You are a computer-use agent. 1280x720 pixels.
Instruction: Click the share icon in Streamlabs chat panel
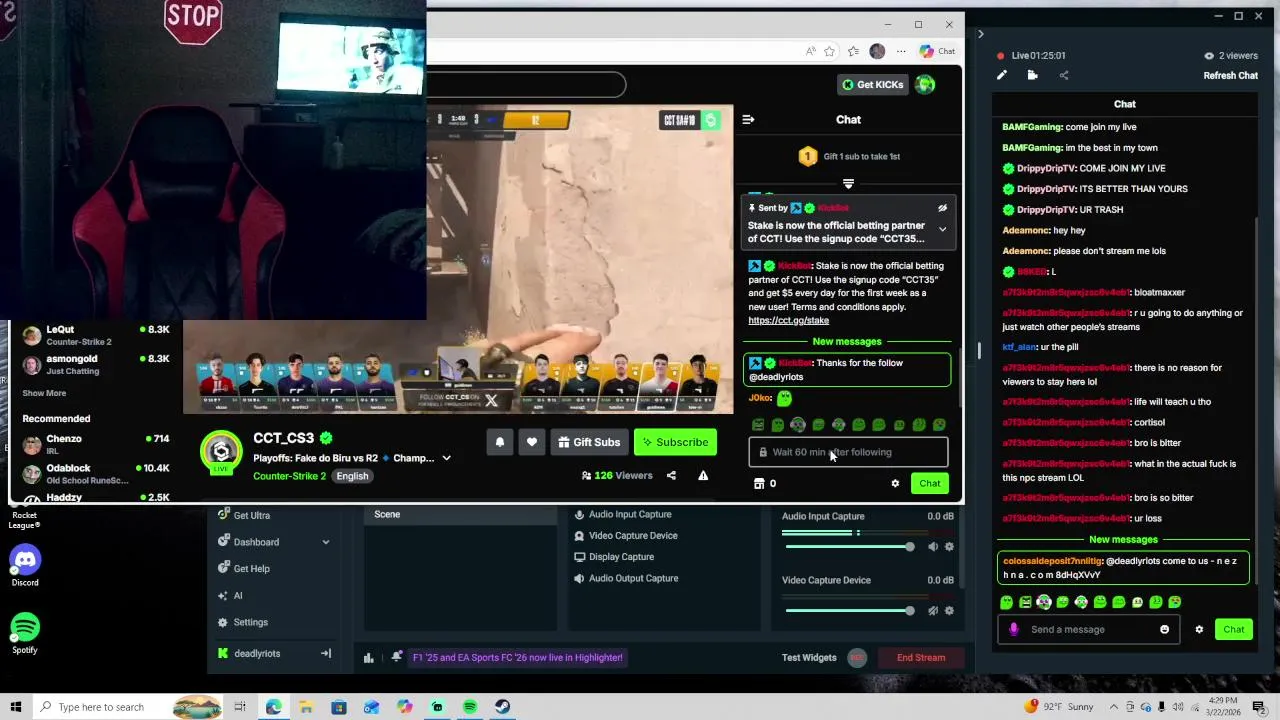click(1064, 75)
